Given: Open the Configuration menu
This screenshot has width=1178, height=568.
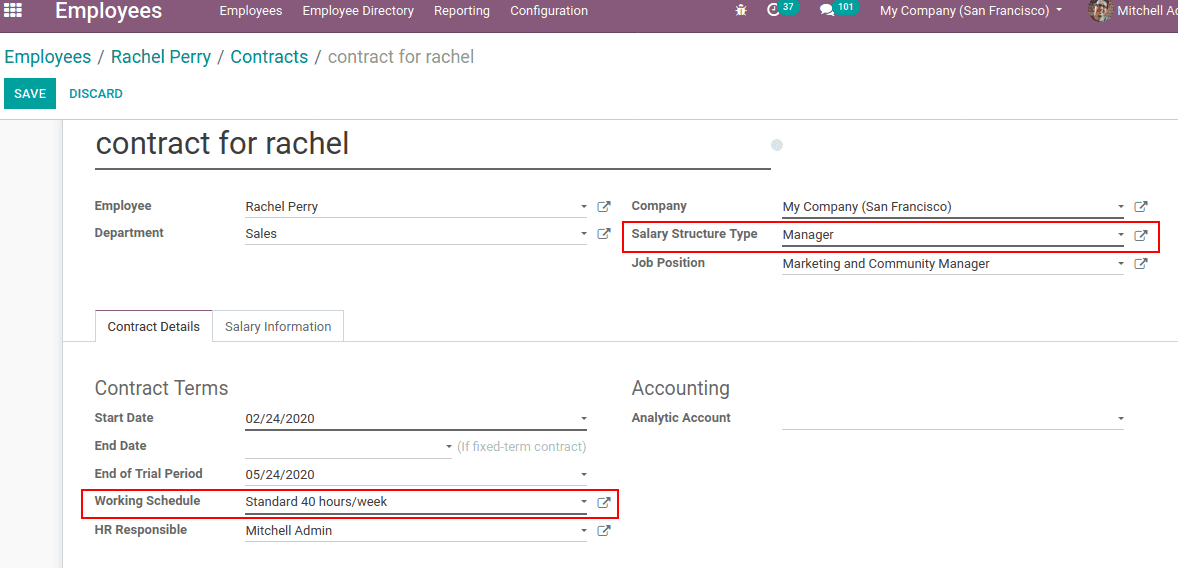Looking at the screenshot, I should [x=549, y=11].
